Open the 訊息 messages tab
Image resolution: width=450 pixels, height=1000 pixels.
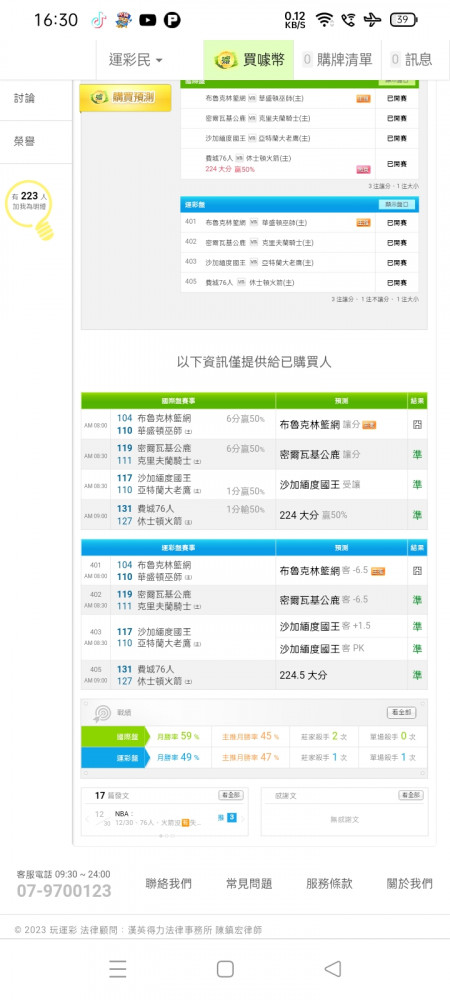click(412, 60)
